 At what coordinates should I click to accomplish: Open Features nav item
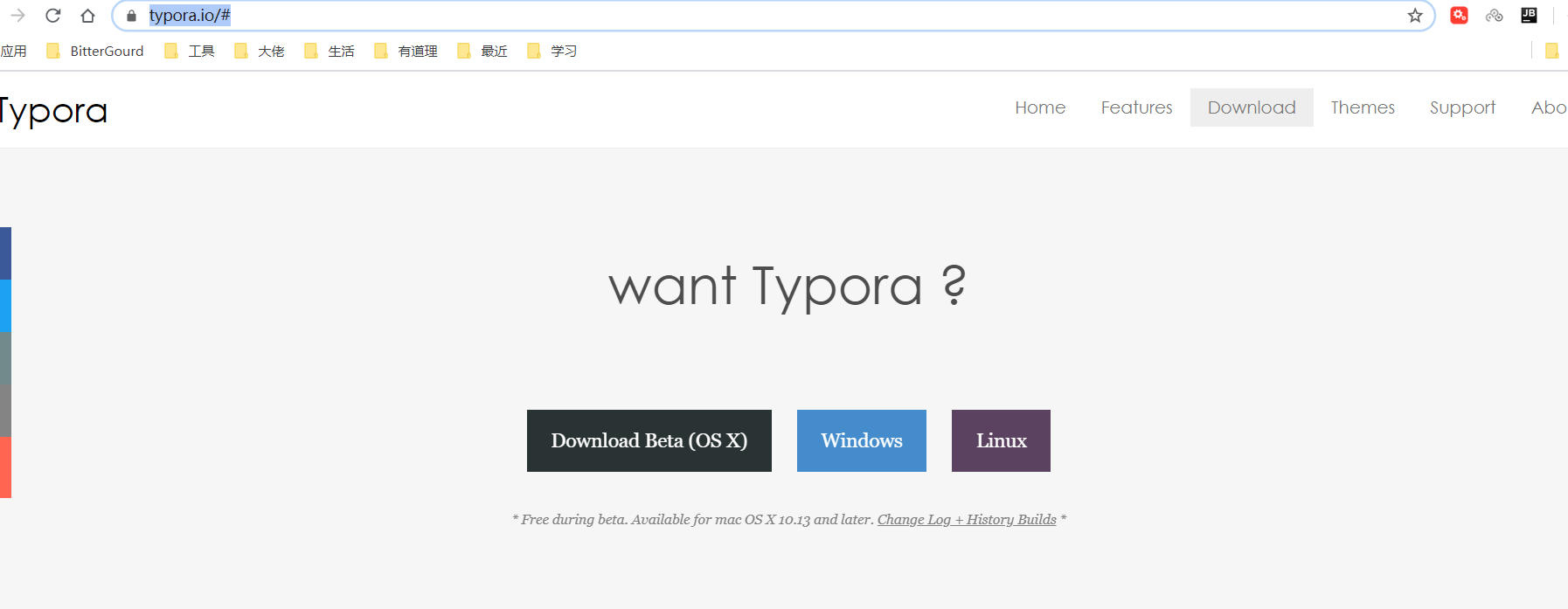pos(1136,107)
